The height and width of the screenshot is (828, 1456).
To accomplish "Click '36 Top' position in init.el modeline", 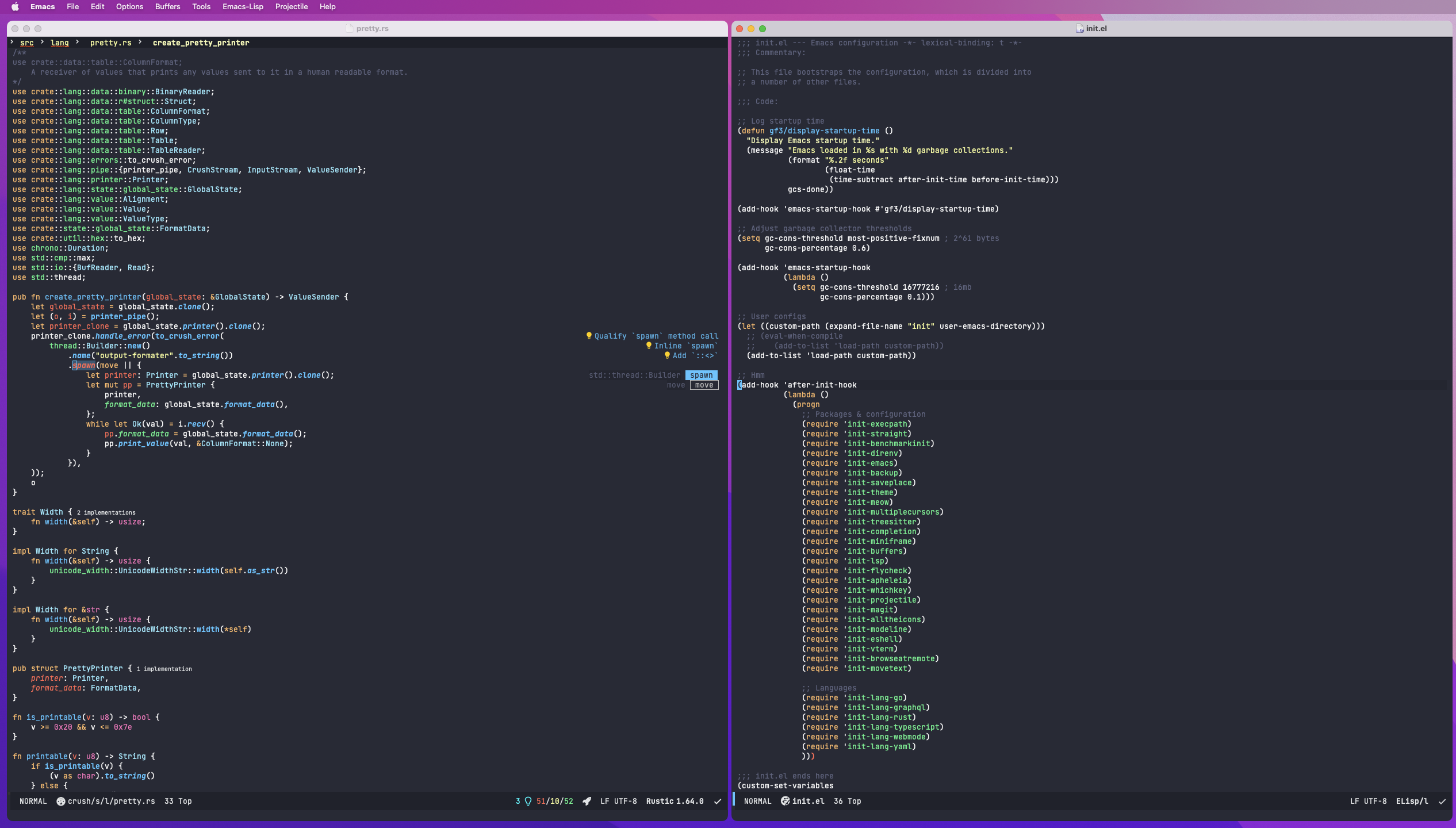I will 848,801.
